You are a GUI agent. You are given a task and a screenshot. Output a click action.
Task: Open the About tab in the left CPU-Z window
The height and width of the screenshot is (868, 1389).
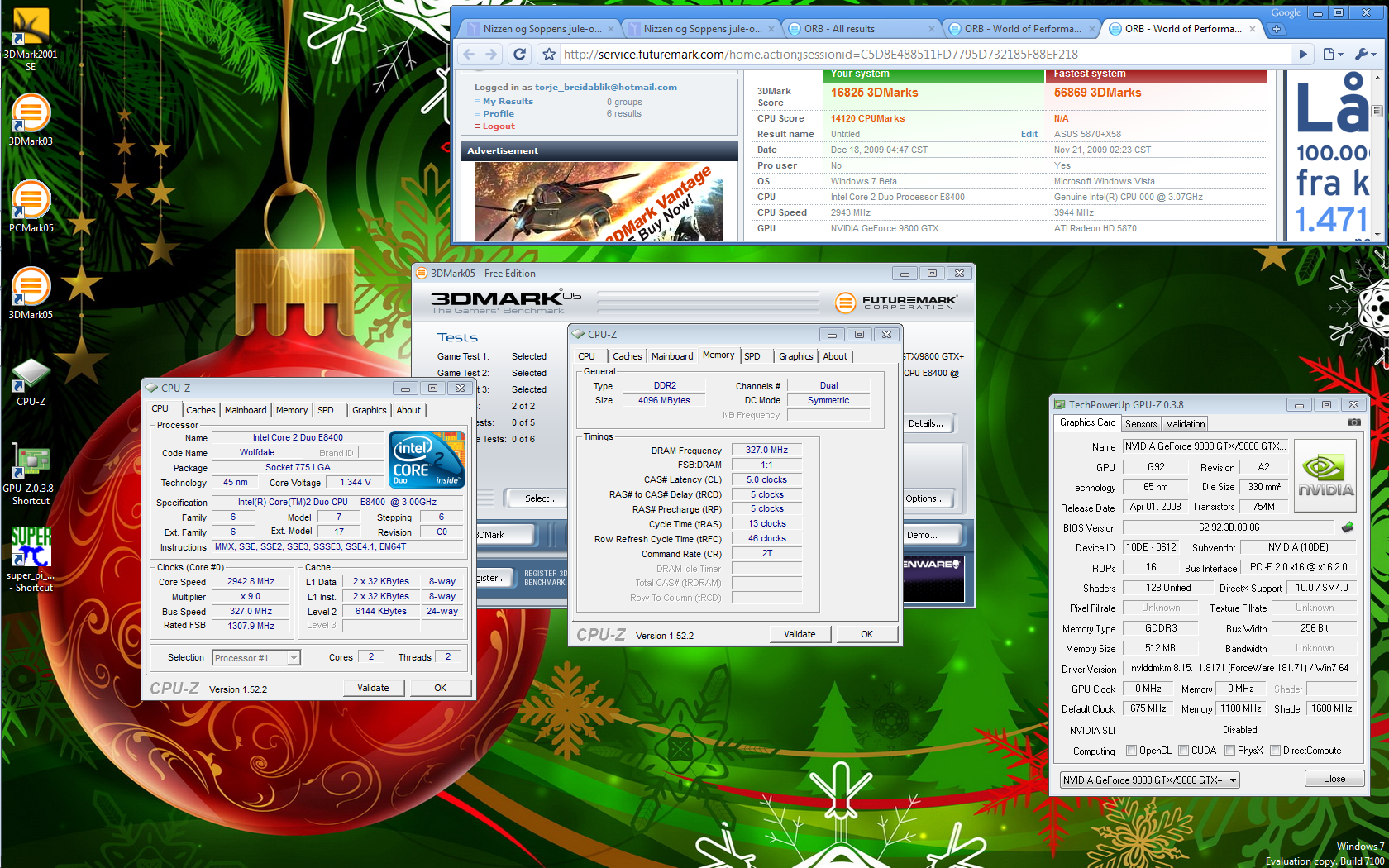(408, 410)
